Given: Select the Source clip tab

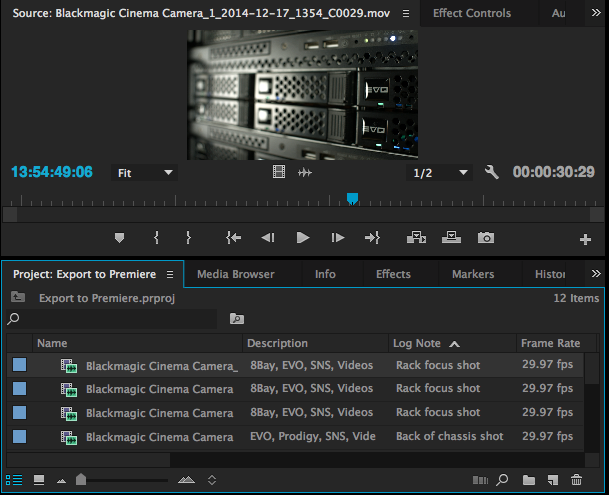Looking at the screenshot, I should 201,13.
